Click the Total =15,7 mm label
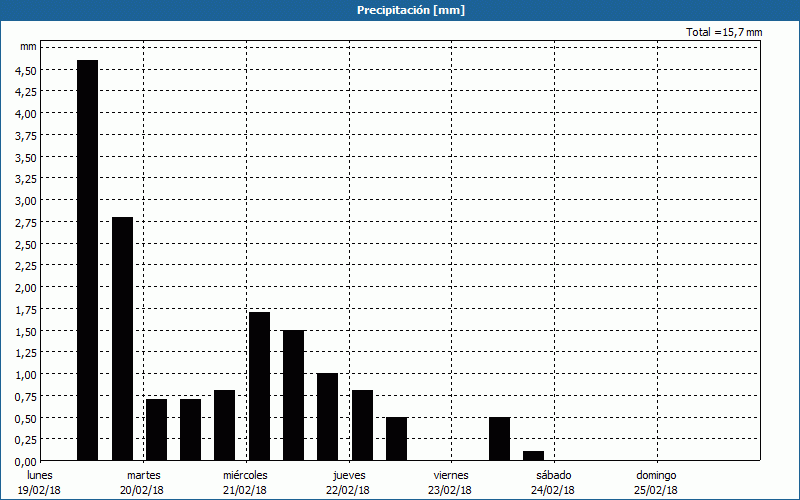This screenshot has width=800, height=500. (x=724, y=32)
